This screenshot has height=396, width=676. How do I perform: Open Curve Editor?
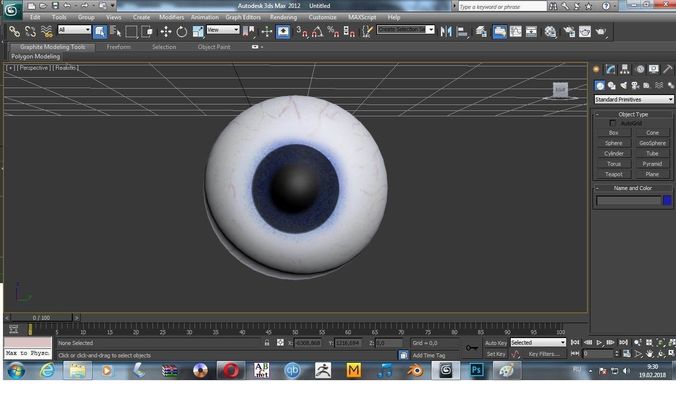(516, 31)
